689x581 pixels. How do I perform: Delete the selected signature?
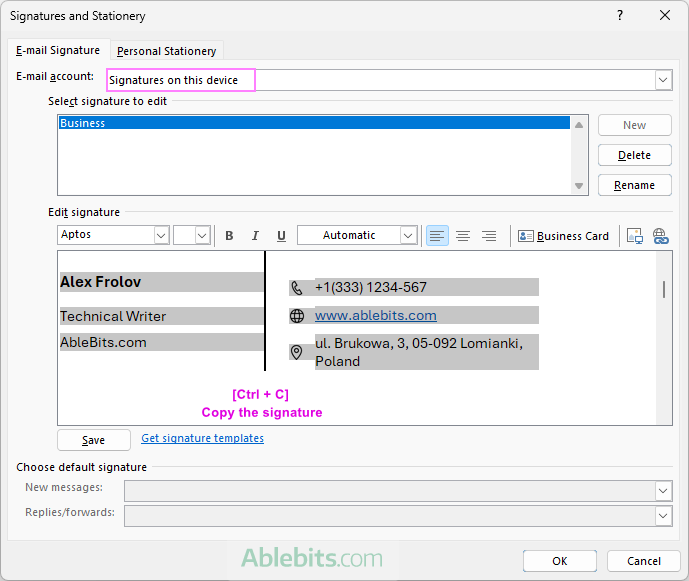click(635, 155)
